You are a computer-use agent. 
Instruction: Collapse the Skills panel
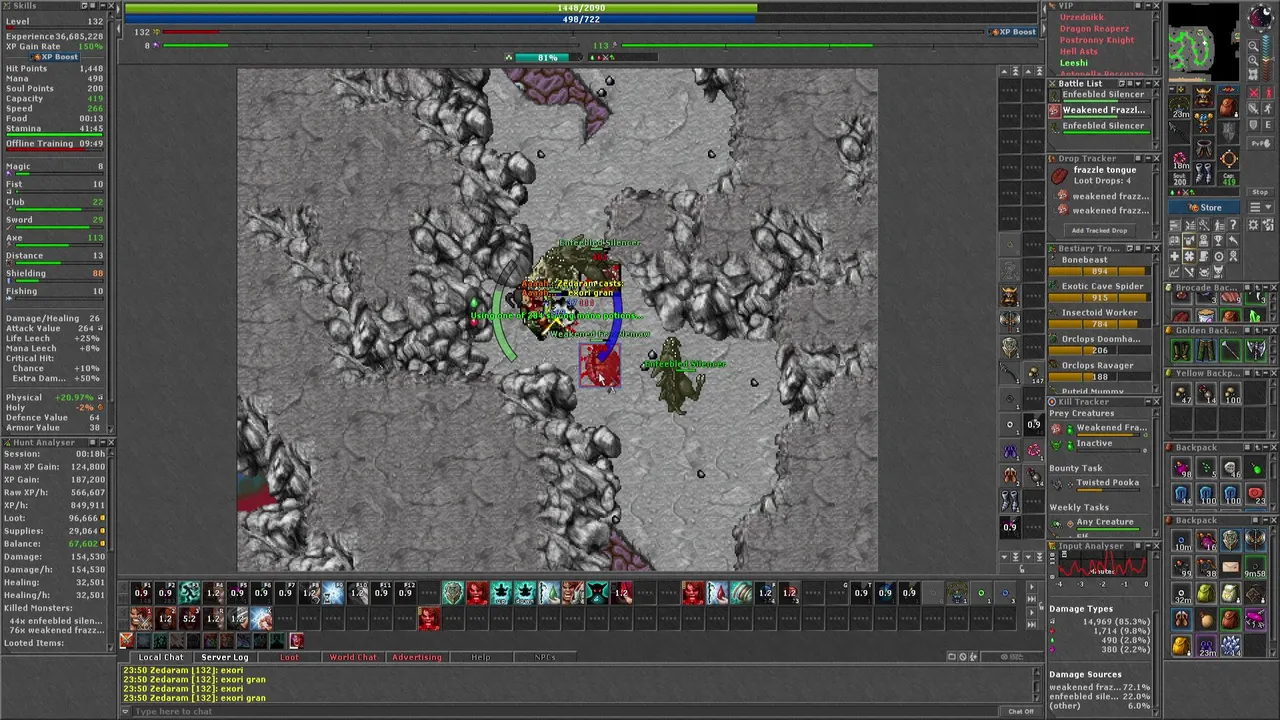pos(103,6)
